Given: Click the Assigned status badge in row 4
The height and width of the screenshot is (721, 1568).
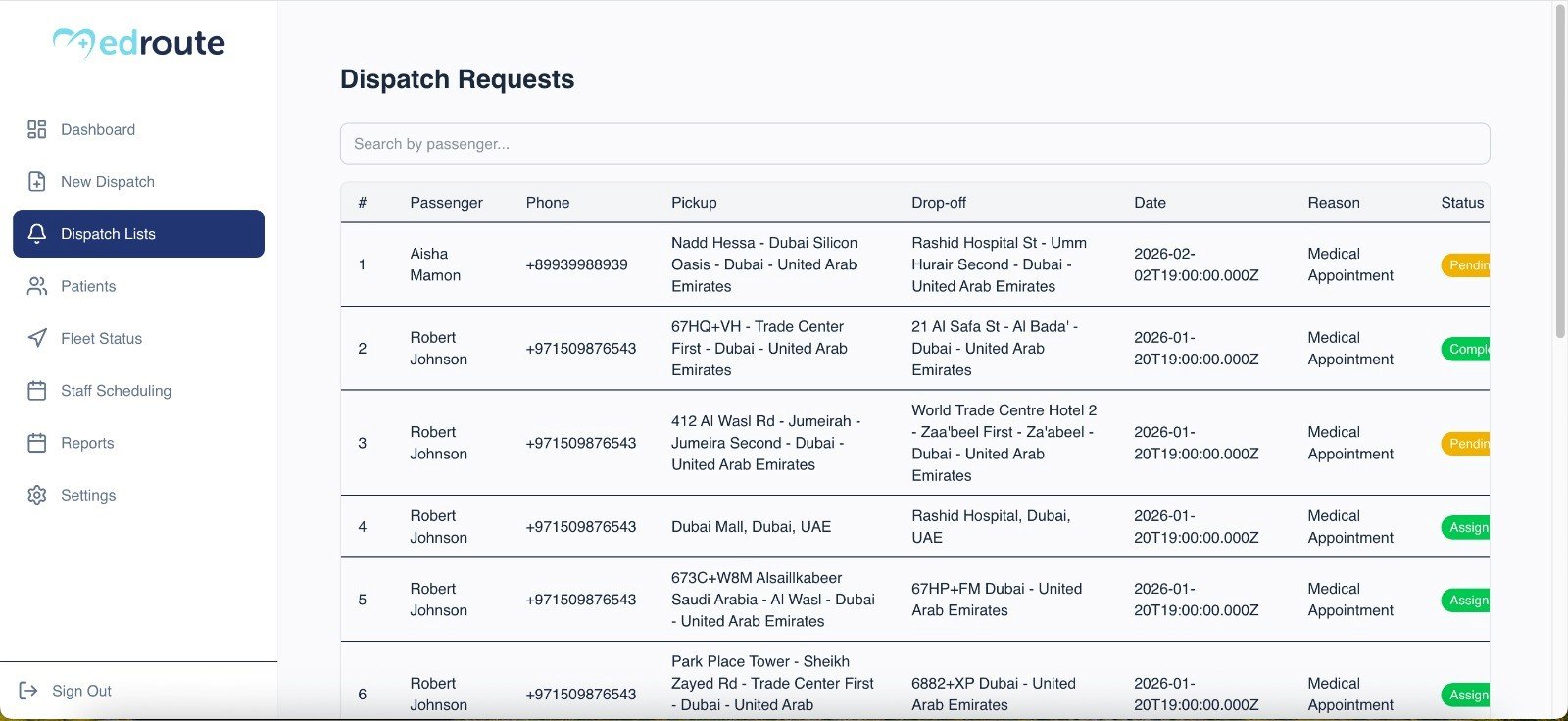Looking at the screenshot, I should pyautogui.click(x=1465, y=527).
